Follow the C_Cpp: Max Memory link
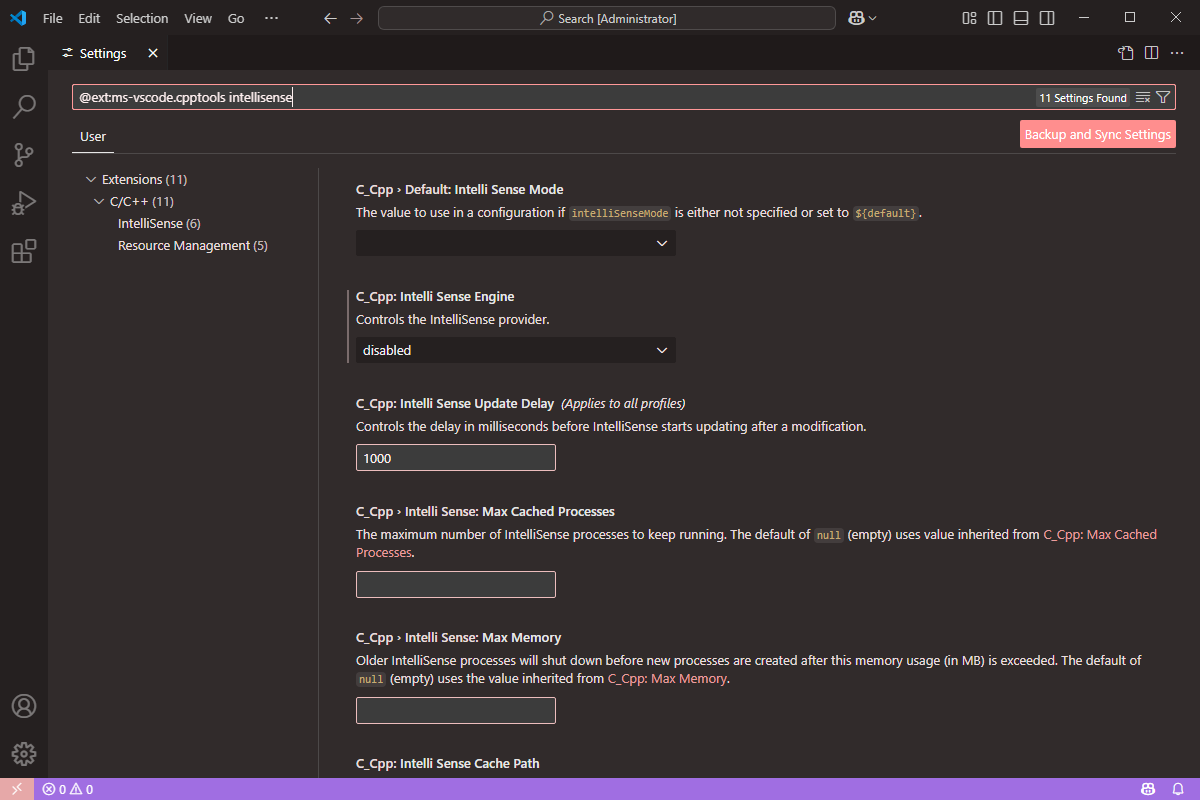The width and height of the screenshot is (1200, 800). pyautogui.click(x=667, y=678)
